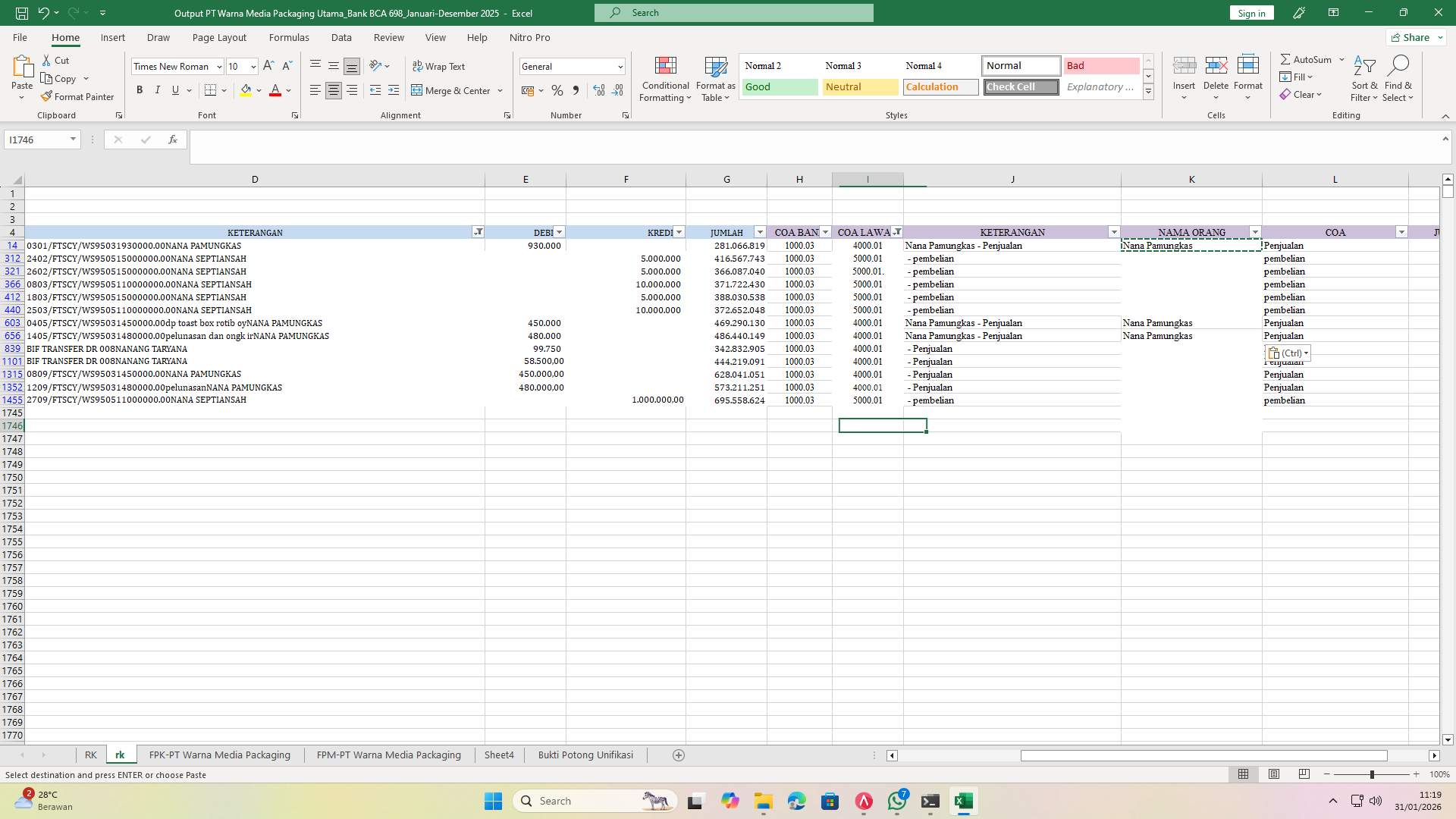This screenshot has width=1456, height=819.
Task: Open the filter dropdown on KETERANGAN column
Action: [x=479, y=232]
